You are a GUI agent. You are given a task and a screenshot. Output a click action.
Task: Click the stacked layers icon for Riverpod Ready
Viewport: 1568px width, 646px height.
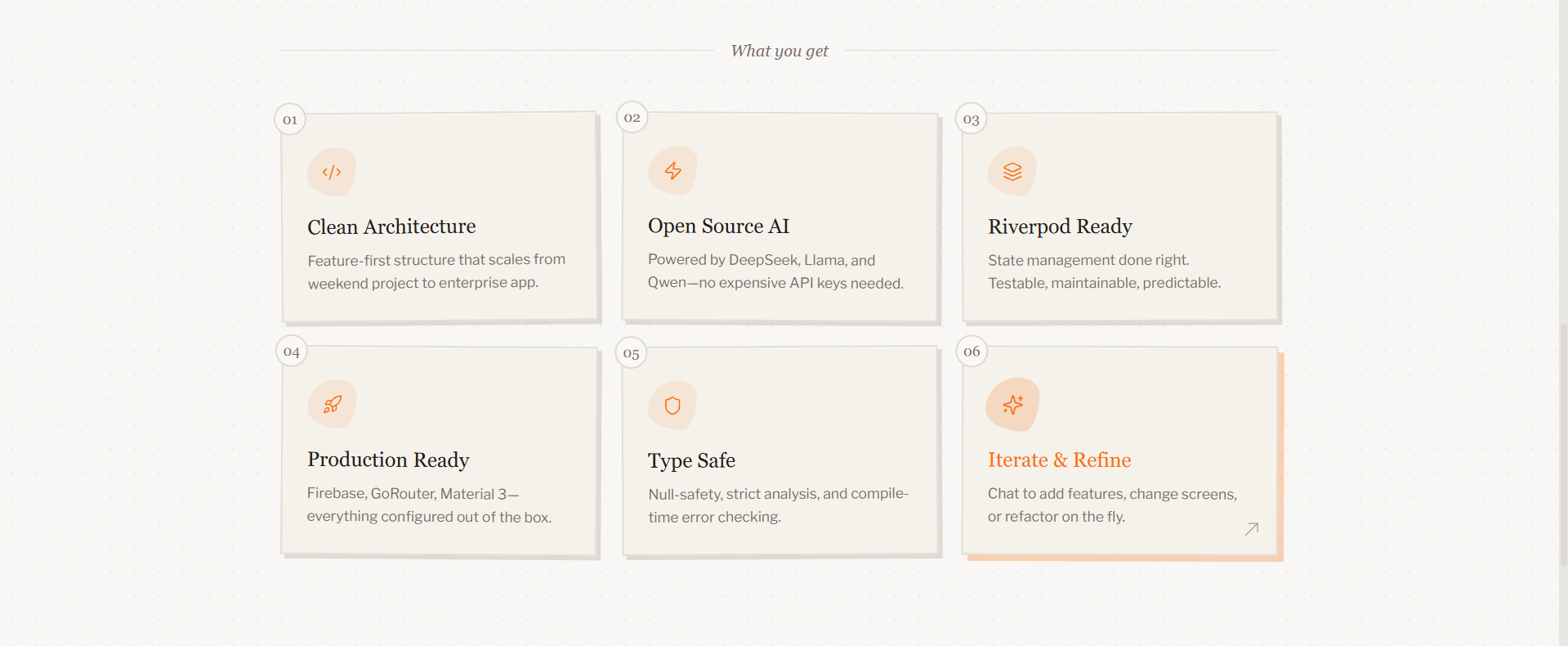click(x=1012, y=172)
